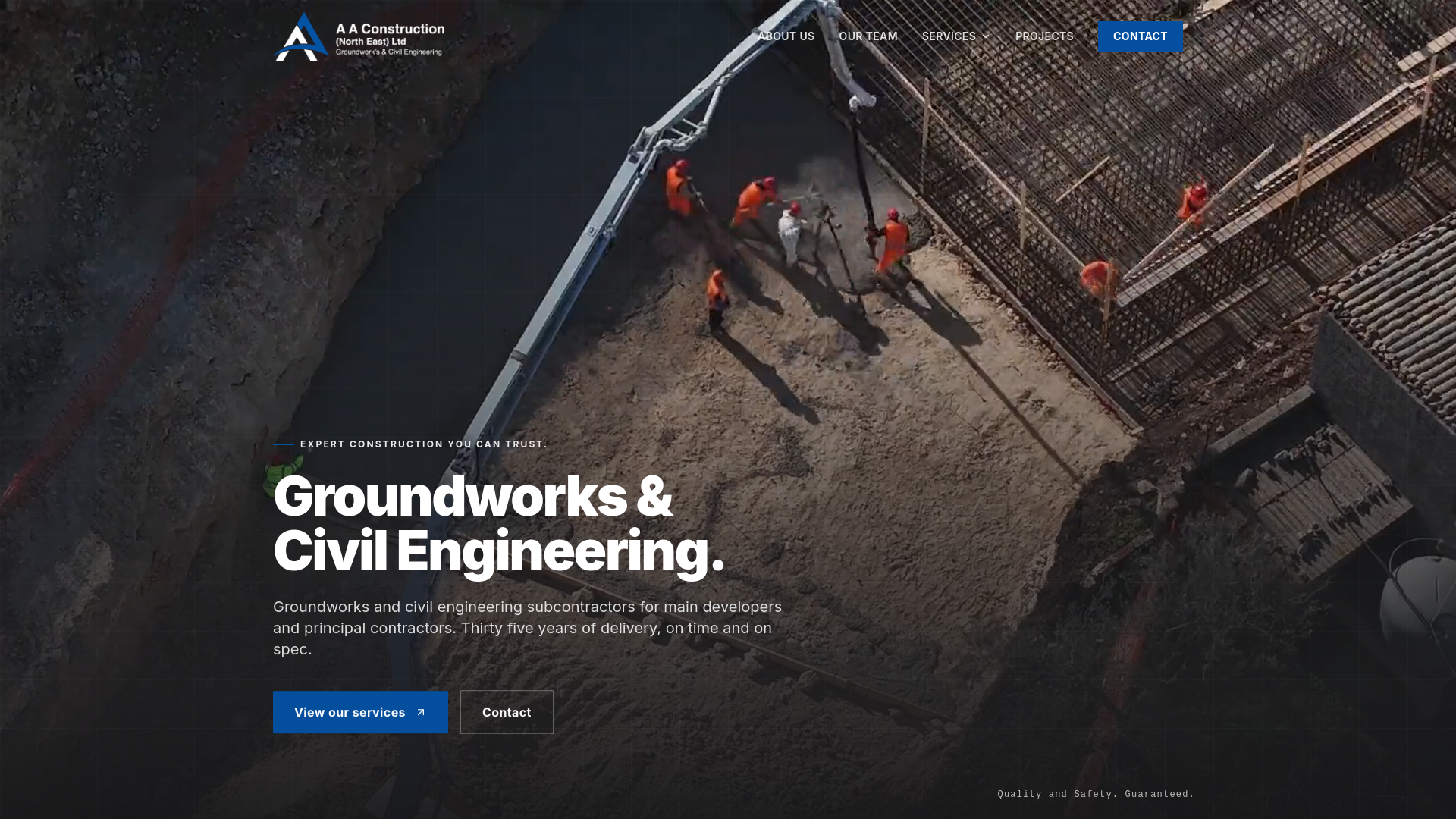Click the Quality and Safety. Guaranteed. text
Image resolution: width=1456 pixels, height=819 pixels.
pos(1096,795)
